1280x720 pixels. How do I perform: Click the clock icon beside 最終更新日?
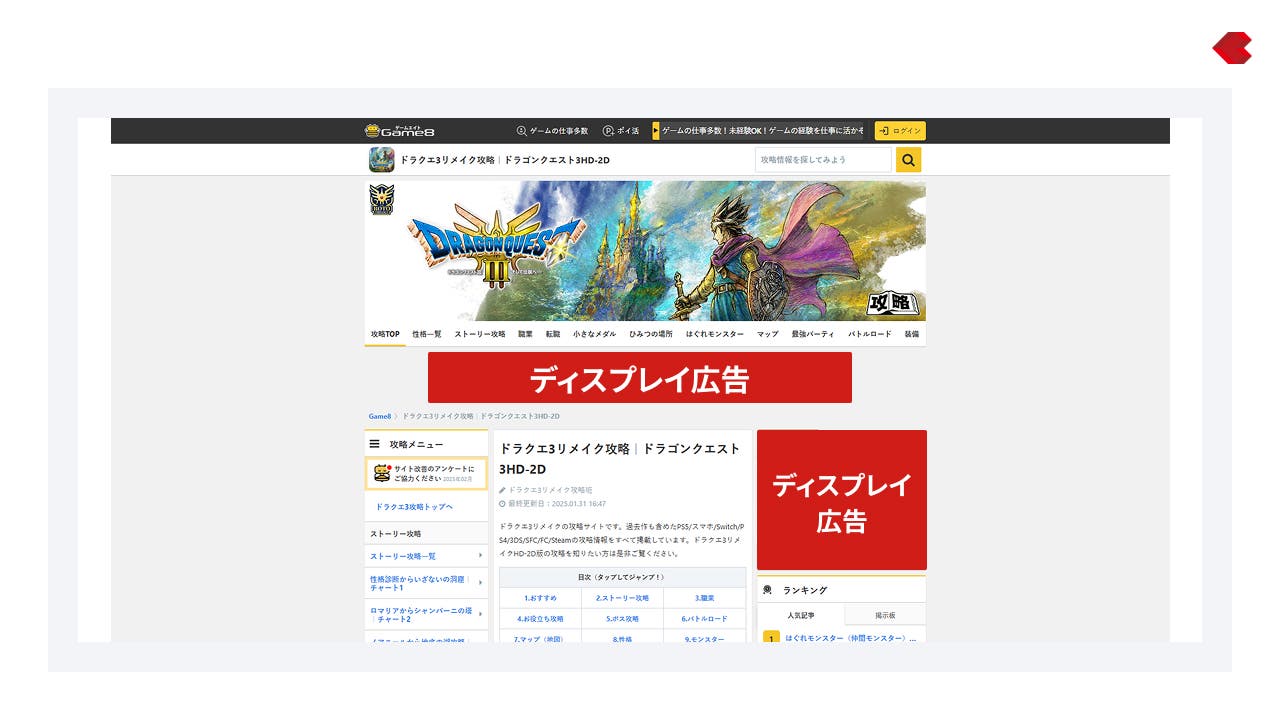503,504
